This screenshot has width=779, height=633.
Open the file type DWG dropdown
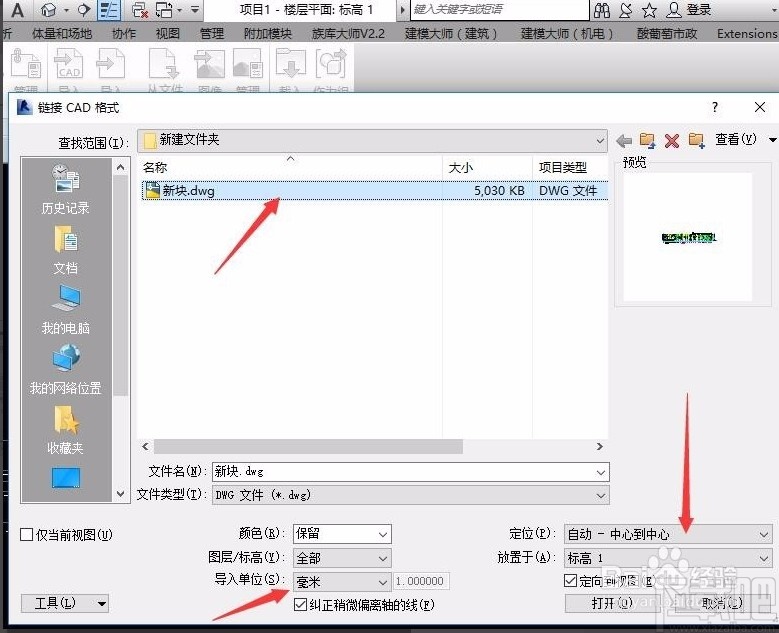point(411,495)
